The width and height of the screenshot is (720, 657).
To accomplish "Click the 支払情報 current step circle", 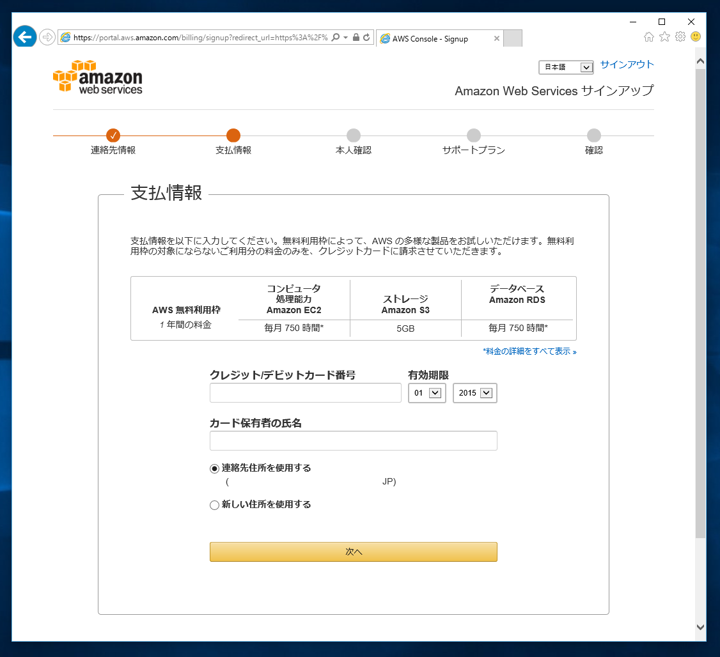I will [x=233, y=135].
